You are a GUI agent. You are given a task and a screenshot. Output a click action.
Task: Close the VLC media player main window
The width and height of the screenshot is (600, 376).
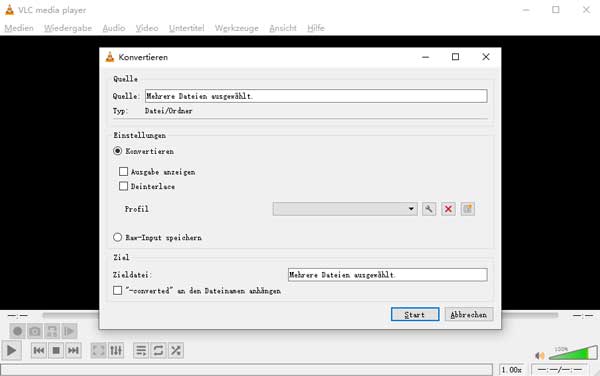click(x=586, y=10)
